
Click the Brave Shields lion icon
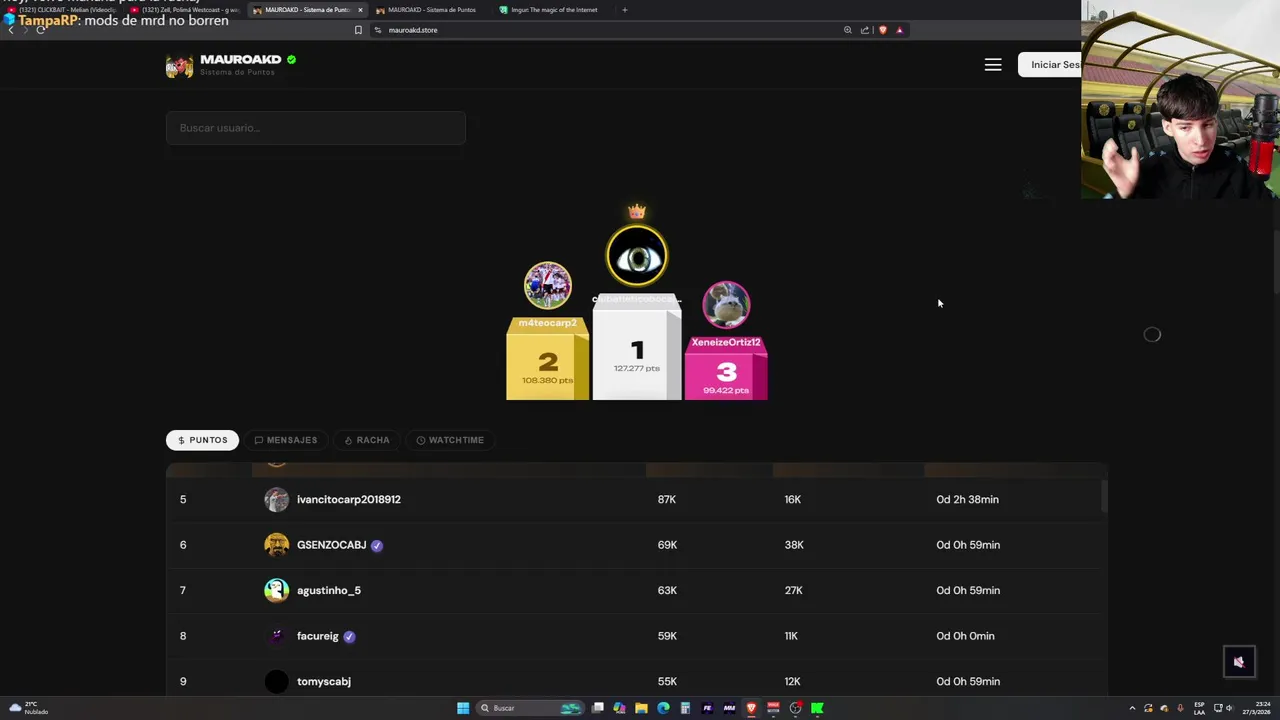[x=882, y=30]
